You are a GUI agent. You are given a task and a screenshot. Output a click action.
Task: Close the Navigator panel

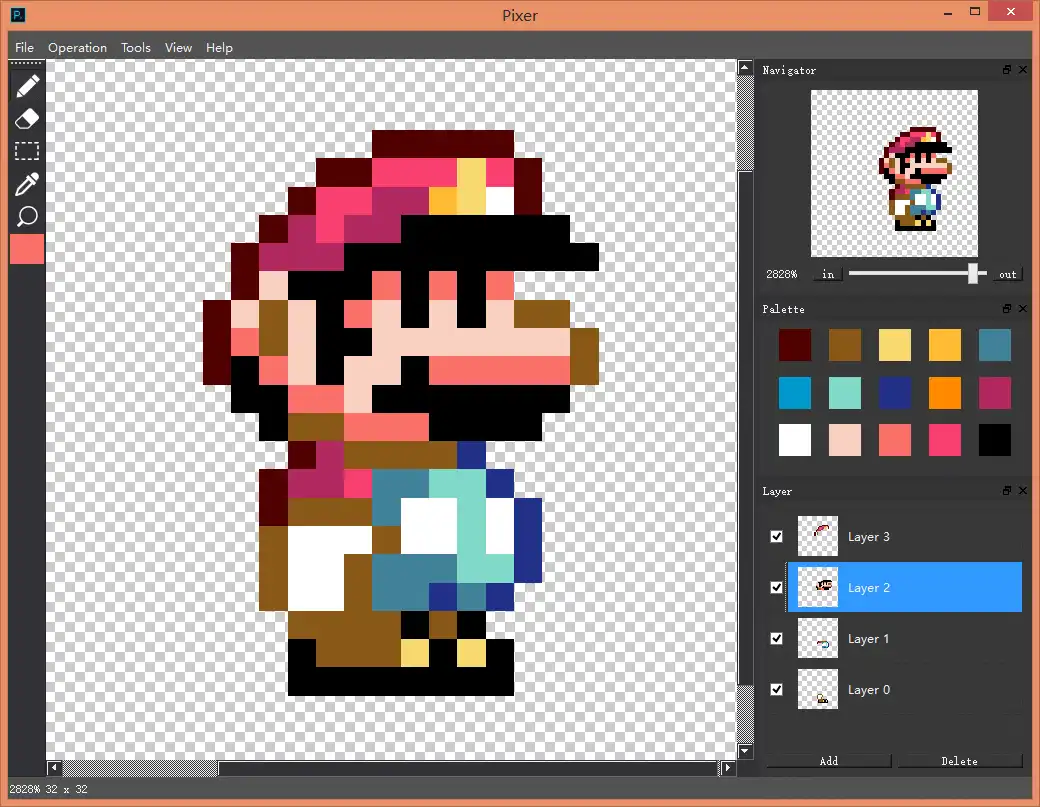point(1023,70)
